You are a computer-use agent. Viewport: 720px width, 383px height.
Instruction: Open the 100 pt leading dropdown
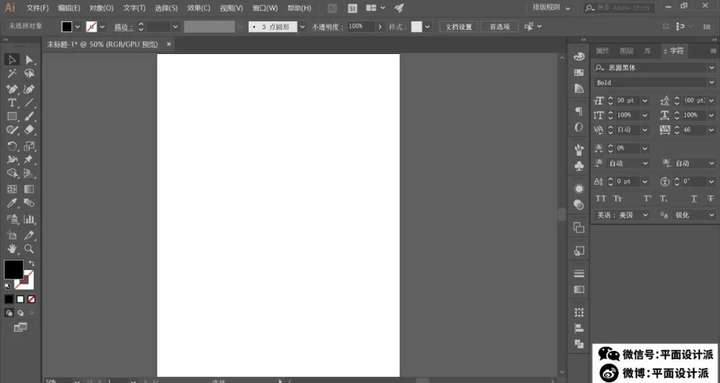(712, 101)
